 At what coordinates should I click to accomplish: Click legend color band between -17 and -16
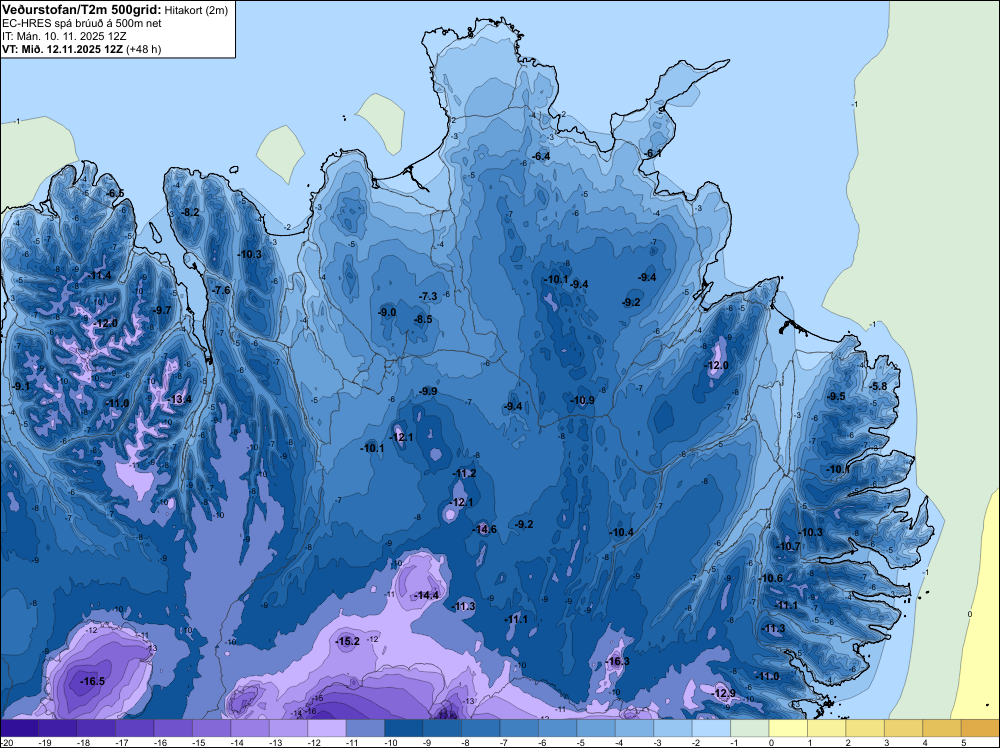(x=134, y=728)
